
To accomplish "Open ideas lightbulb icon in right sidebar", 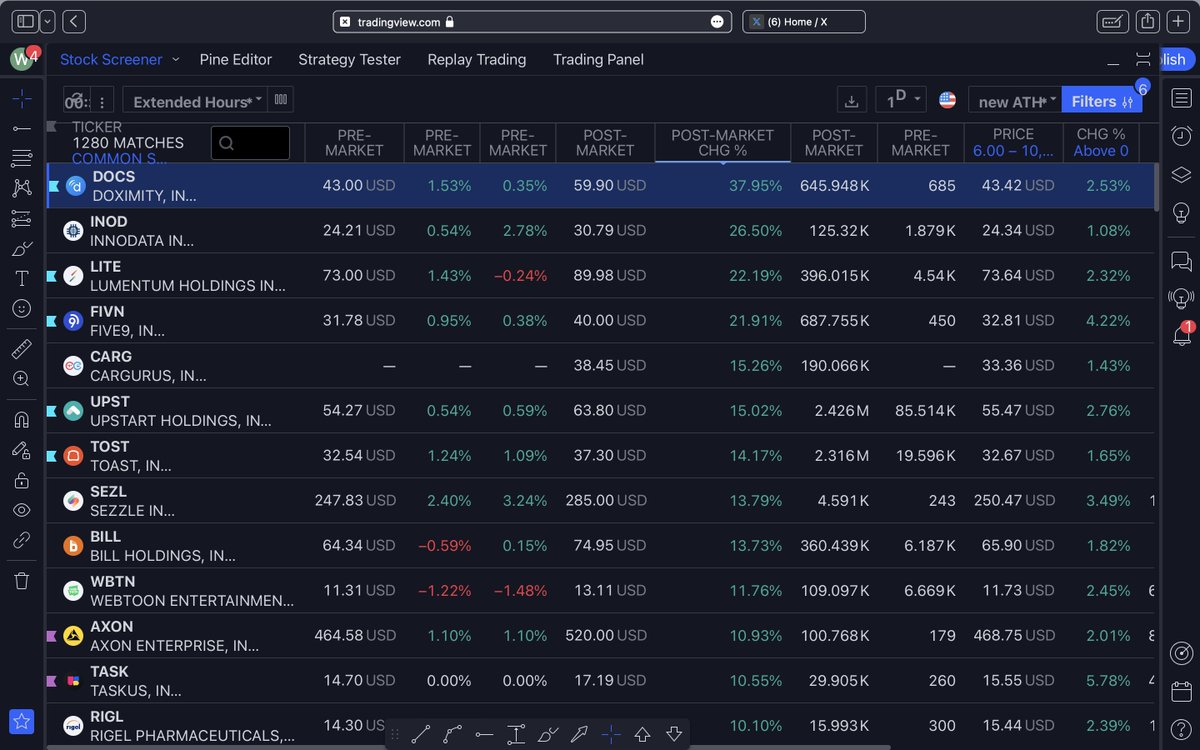I will point(1181,212).
